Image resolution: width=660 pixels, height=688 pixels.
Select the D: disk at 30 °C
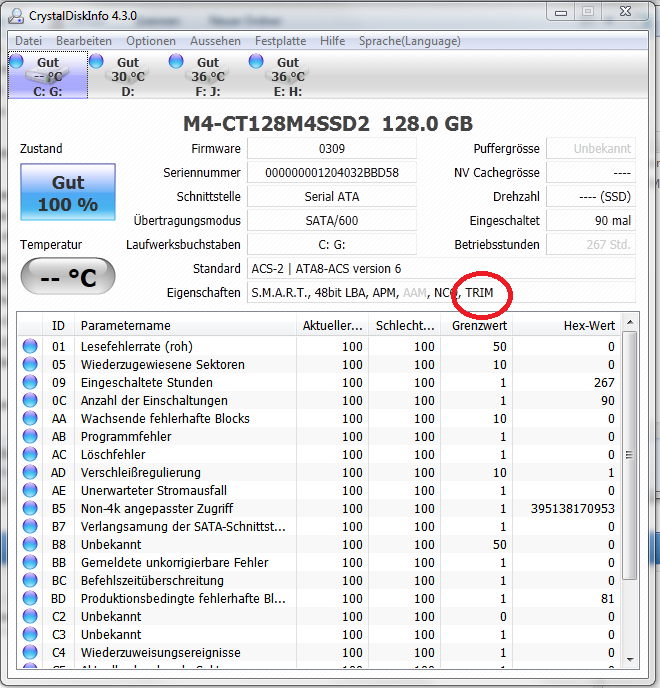point(128,75)
